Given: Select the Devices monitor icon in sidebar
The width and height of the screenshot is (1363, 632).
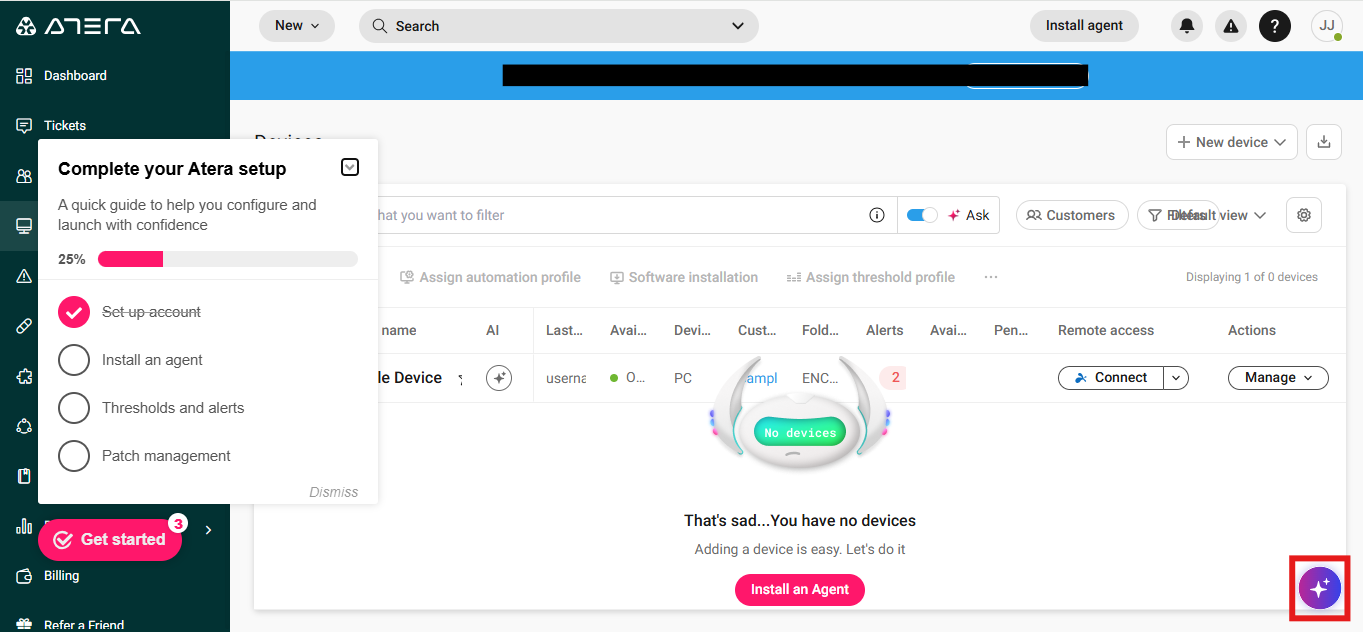Looking at the screenshot, I should click(x=25, y=226).
